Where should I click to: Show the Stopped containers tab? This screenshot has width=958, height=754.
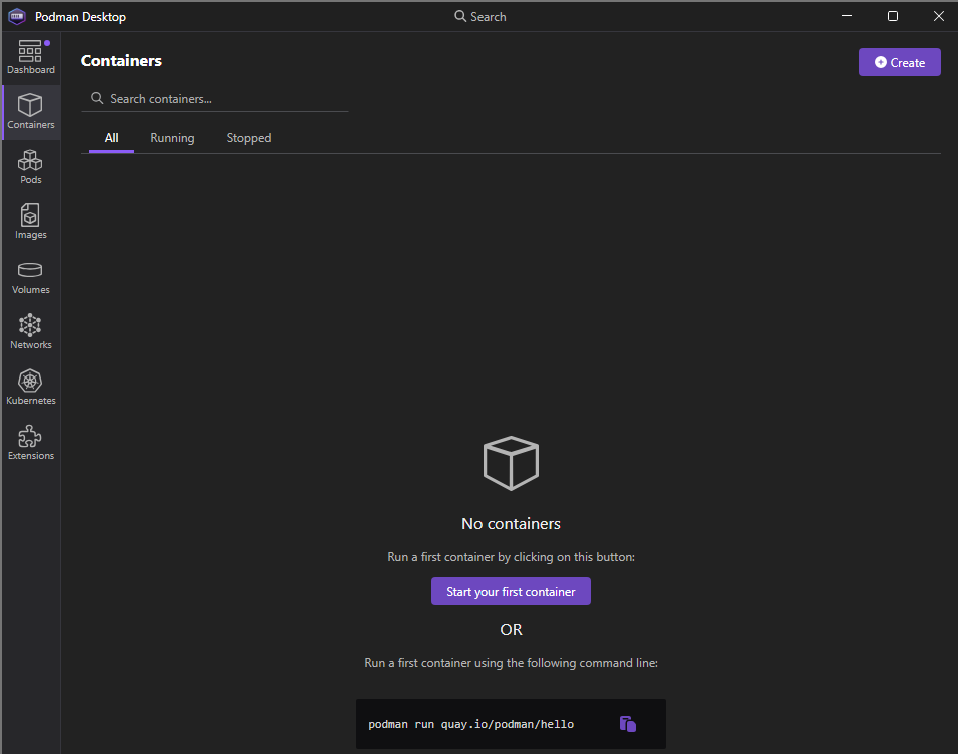pyautogui.click(x=248, y=138)
